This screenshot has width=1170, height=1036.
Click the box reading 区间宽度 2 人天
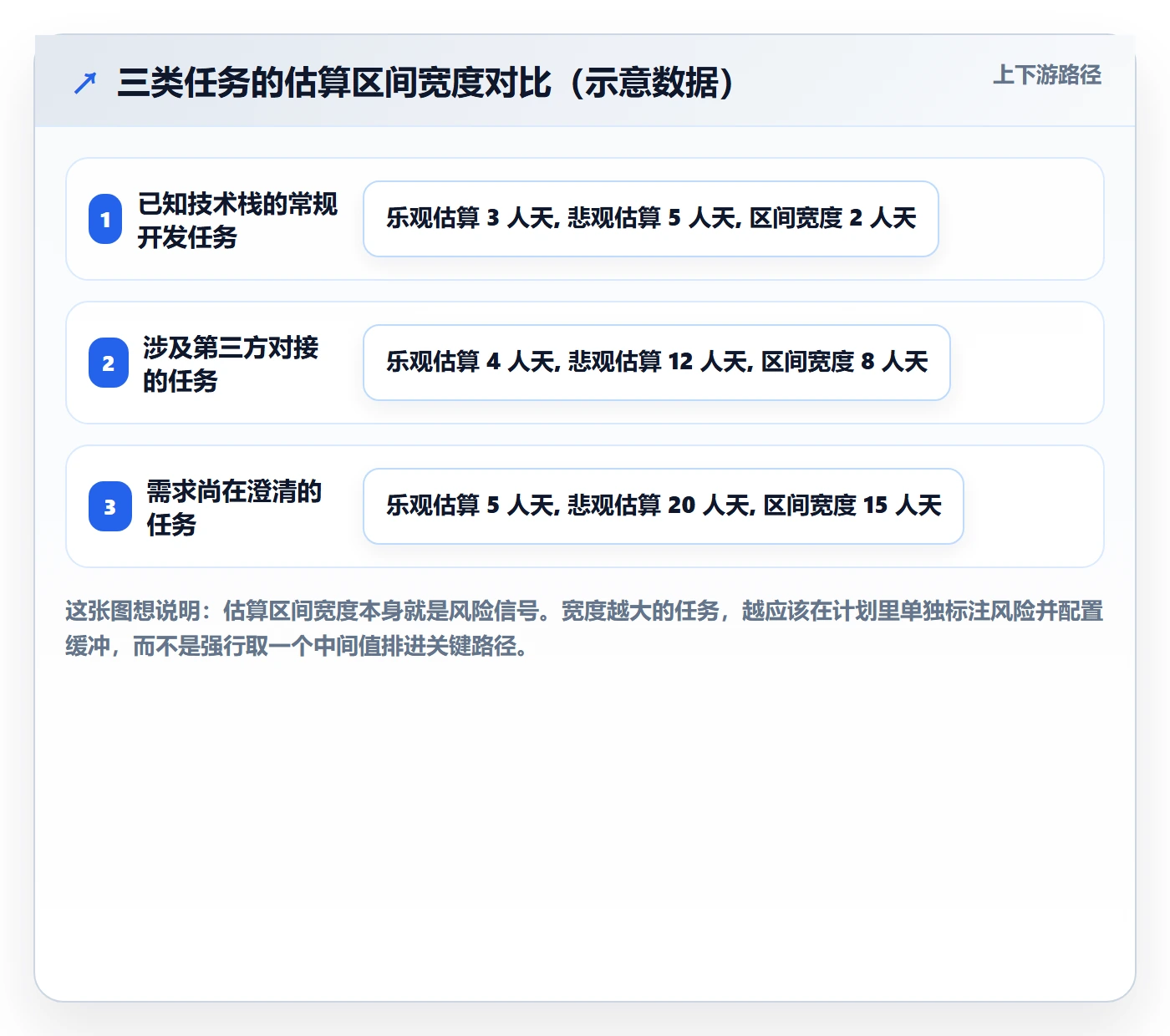(x=651, y=219)
